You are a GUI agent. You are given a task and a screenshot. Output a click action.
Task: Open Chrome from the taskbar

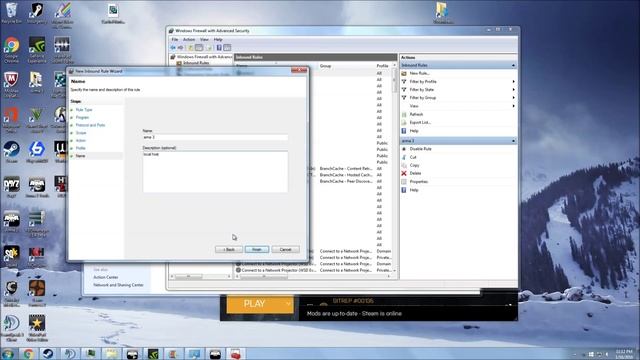[29, 353]
